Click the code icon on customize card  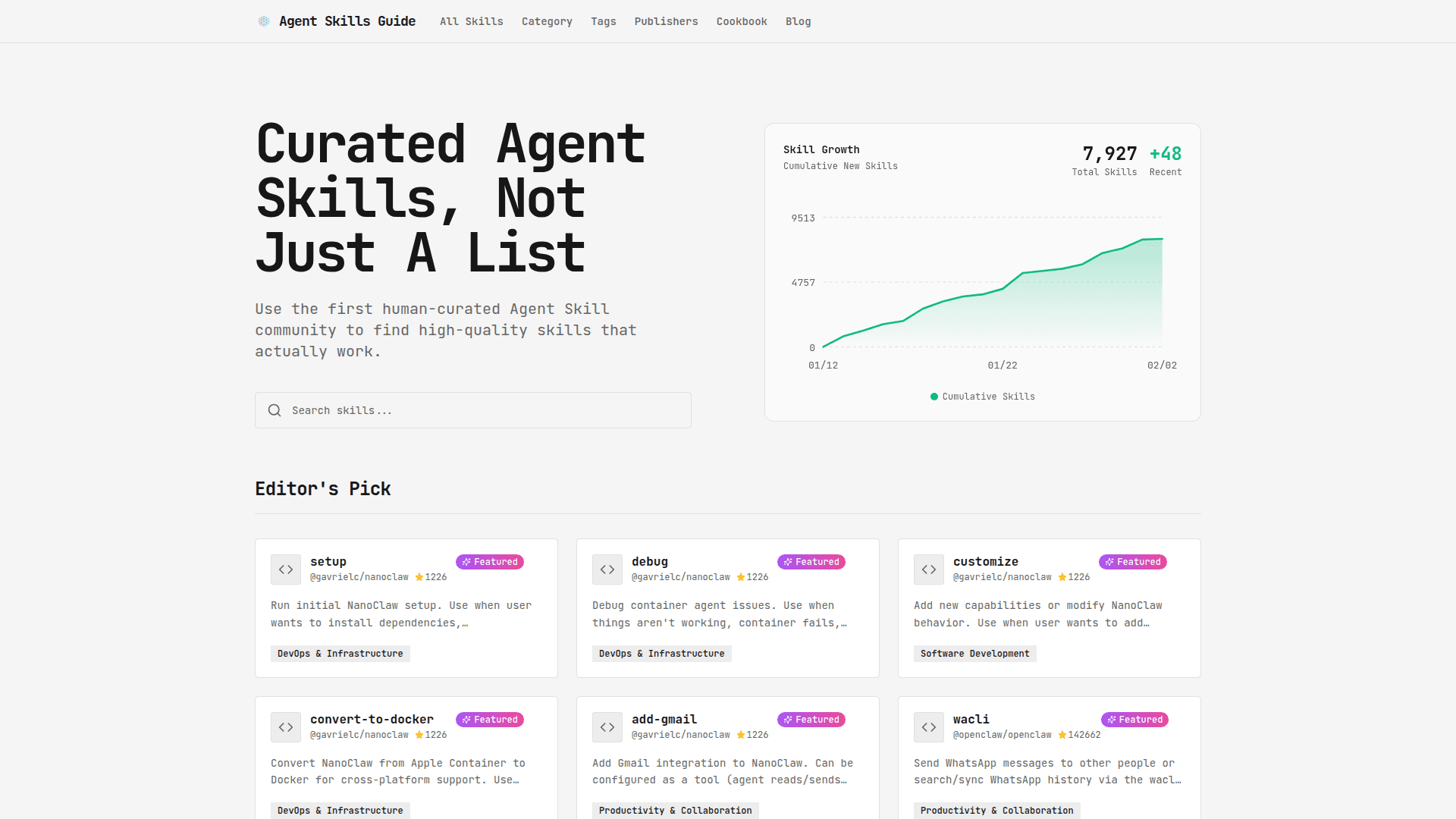tap(929, 570)
